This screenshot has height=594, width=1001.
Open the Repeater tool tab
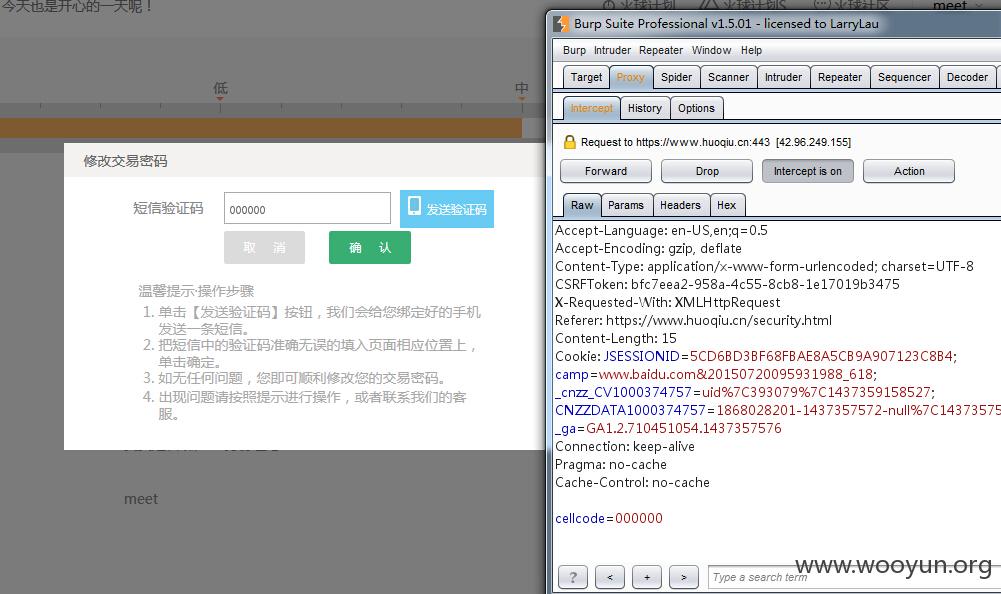pyautogui.click(x=839, y=77)
